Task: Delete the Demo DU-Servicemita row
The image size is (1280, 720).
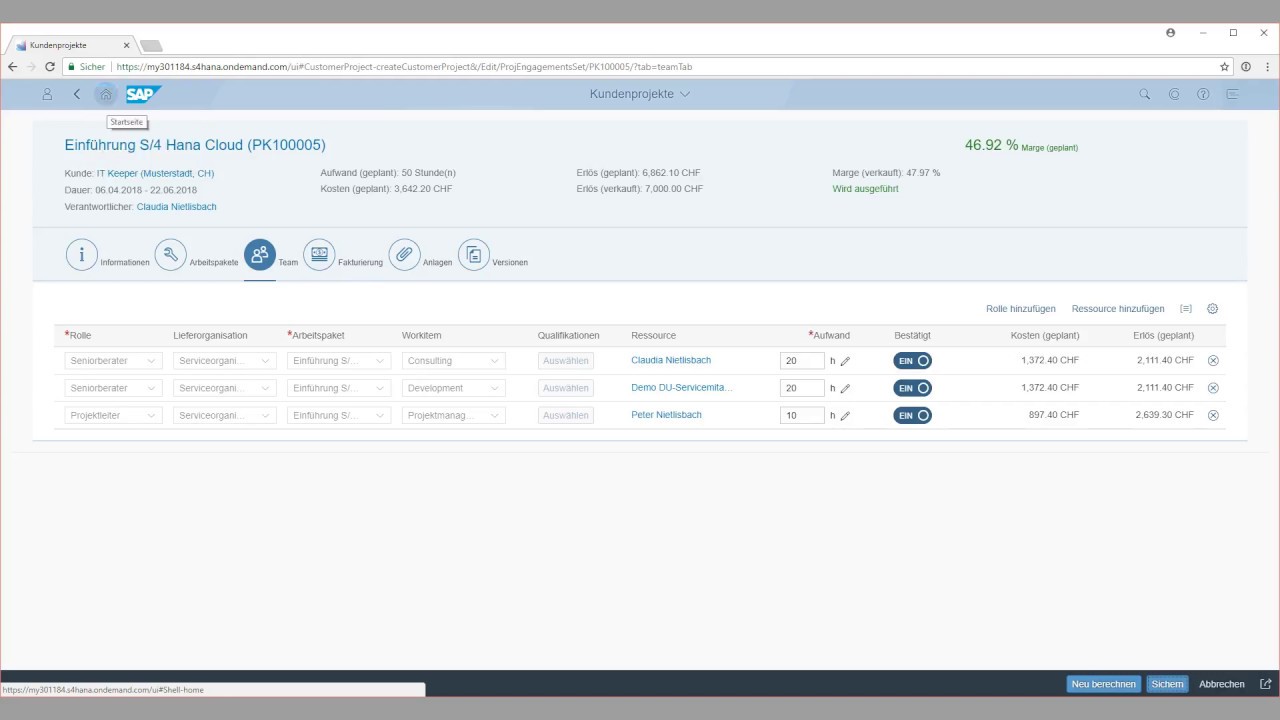Action: tap(1213, 388)
